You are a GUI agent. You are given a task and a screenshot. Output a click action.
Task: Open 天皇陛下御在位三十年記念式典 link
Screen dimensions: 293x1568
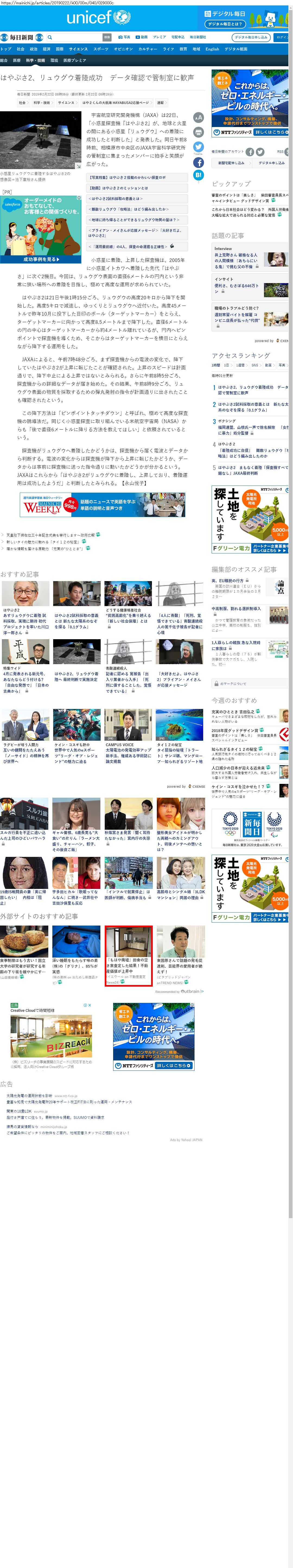coord(50,535)
